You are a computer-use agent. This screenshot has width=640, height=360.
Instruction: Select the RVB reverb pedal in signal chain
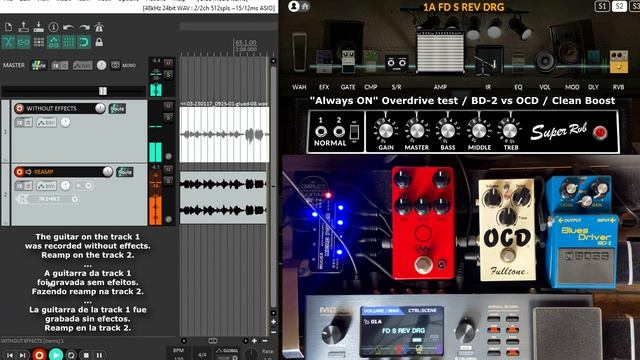(618, 61)
